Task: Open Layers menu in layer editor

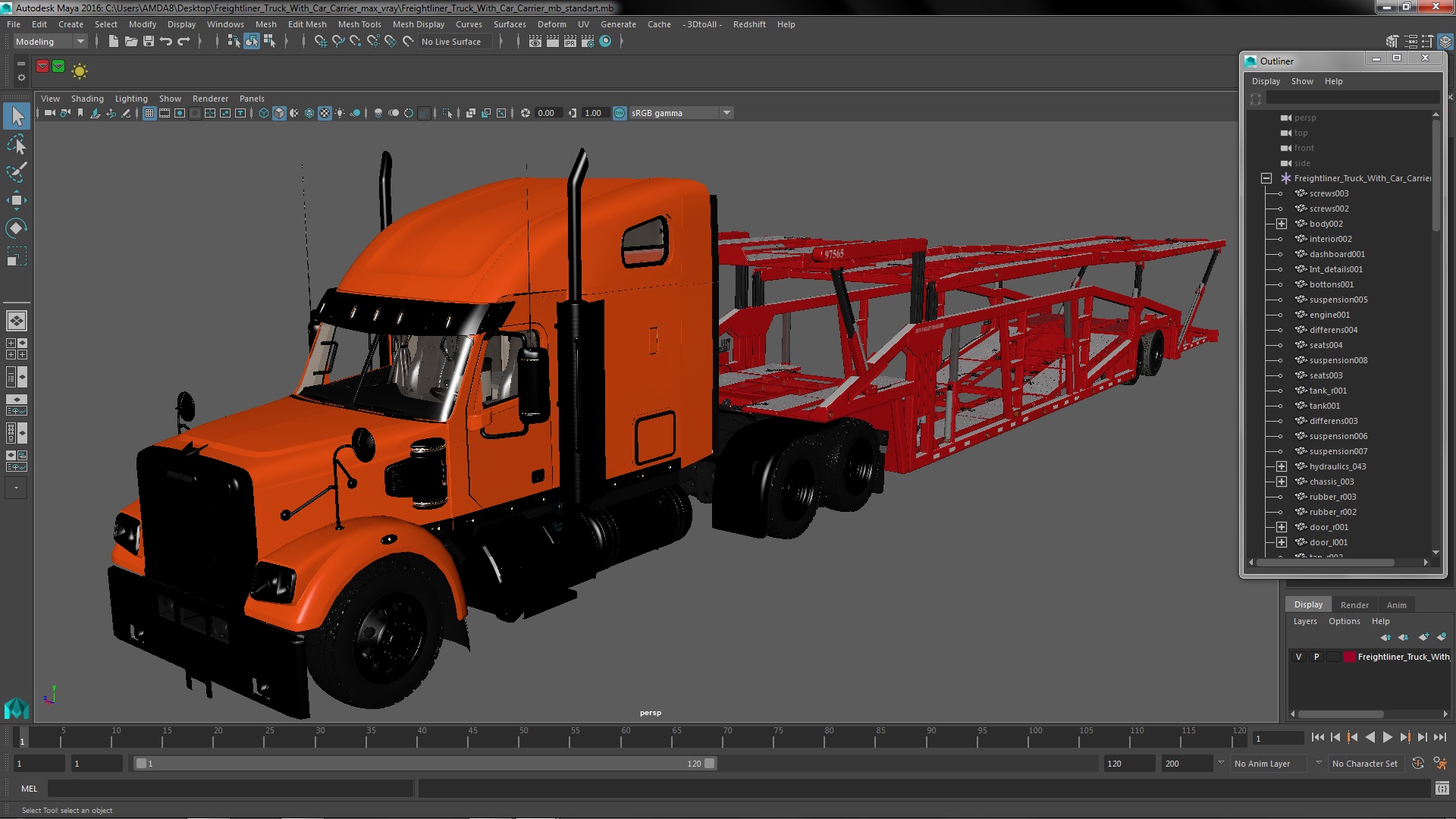Action: pyautogui.click(x=1305, y=621)
